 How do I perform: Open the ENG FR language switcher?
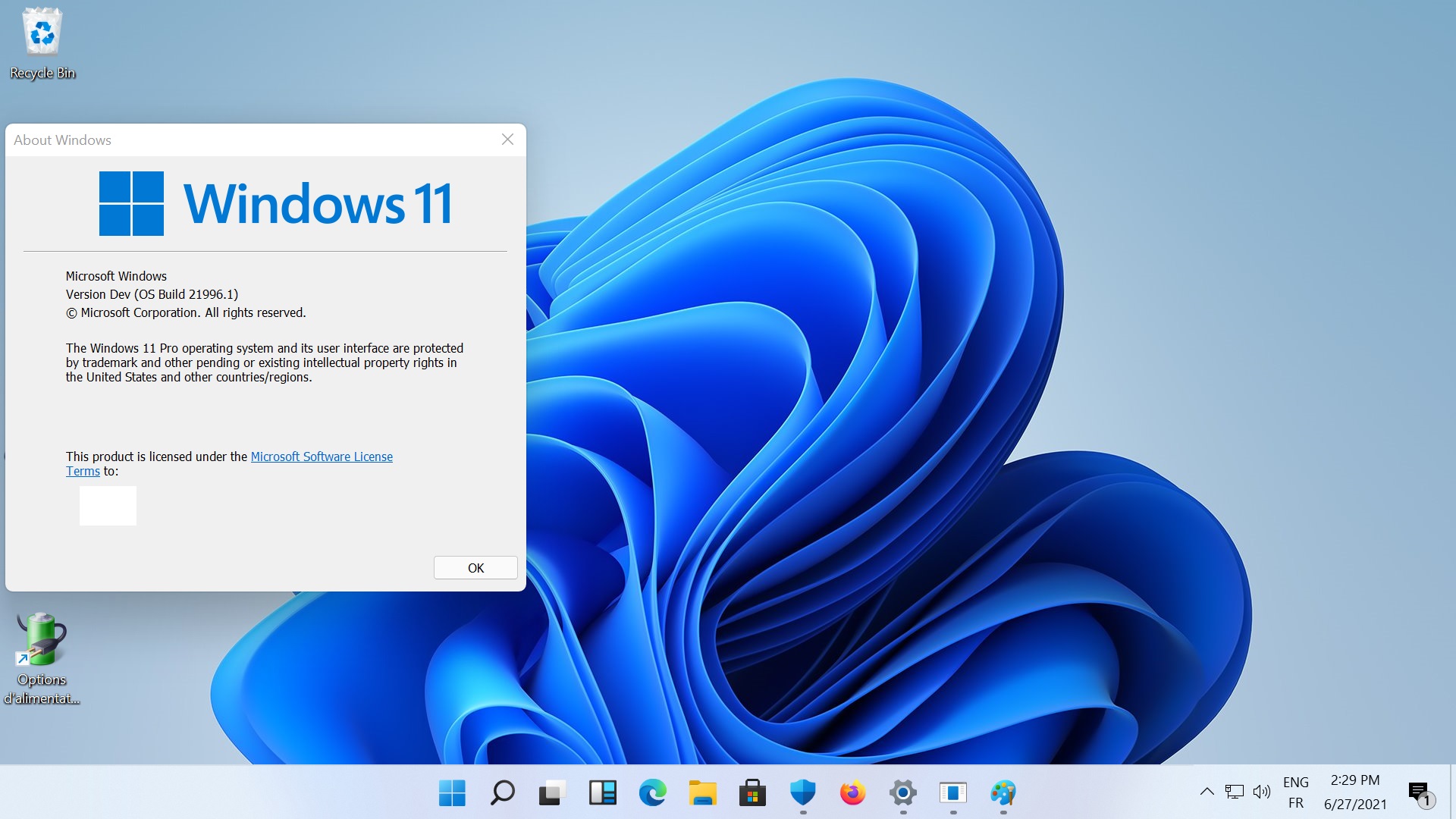[x=1295, y=792]
